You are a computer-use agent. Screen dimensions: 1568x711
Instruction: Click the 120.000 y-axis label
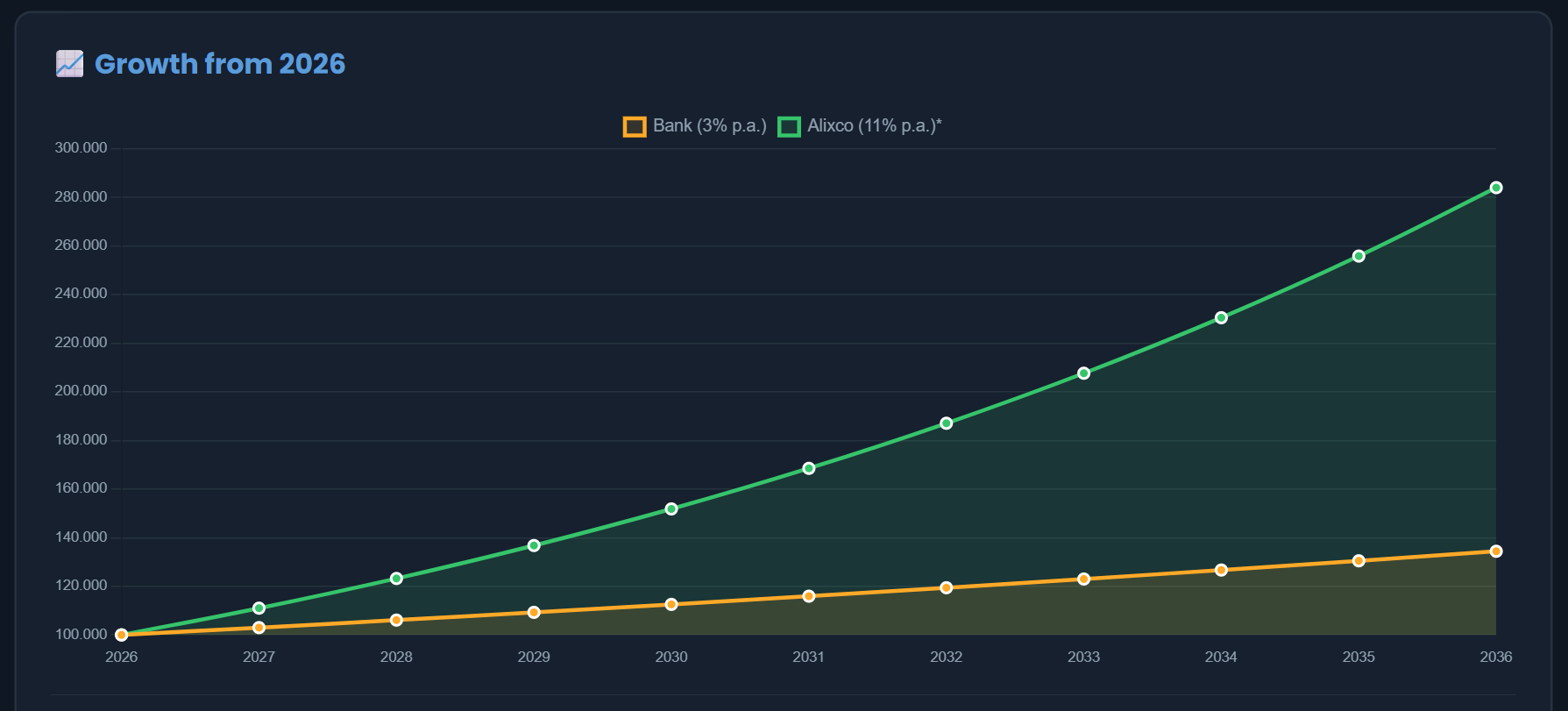pos(81,586)
